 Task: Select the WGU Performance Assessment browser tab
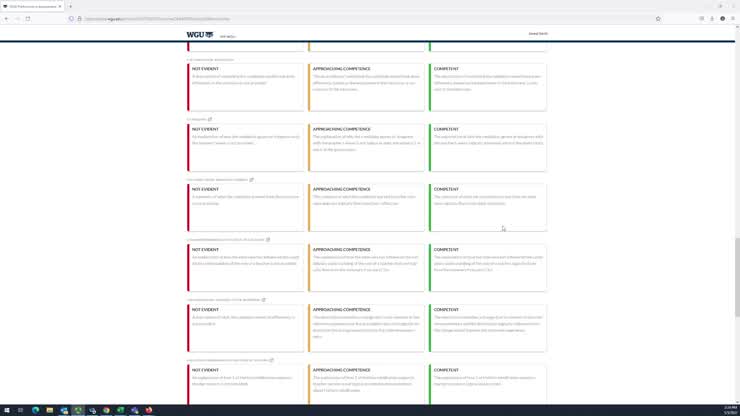(x=30, y=6)
